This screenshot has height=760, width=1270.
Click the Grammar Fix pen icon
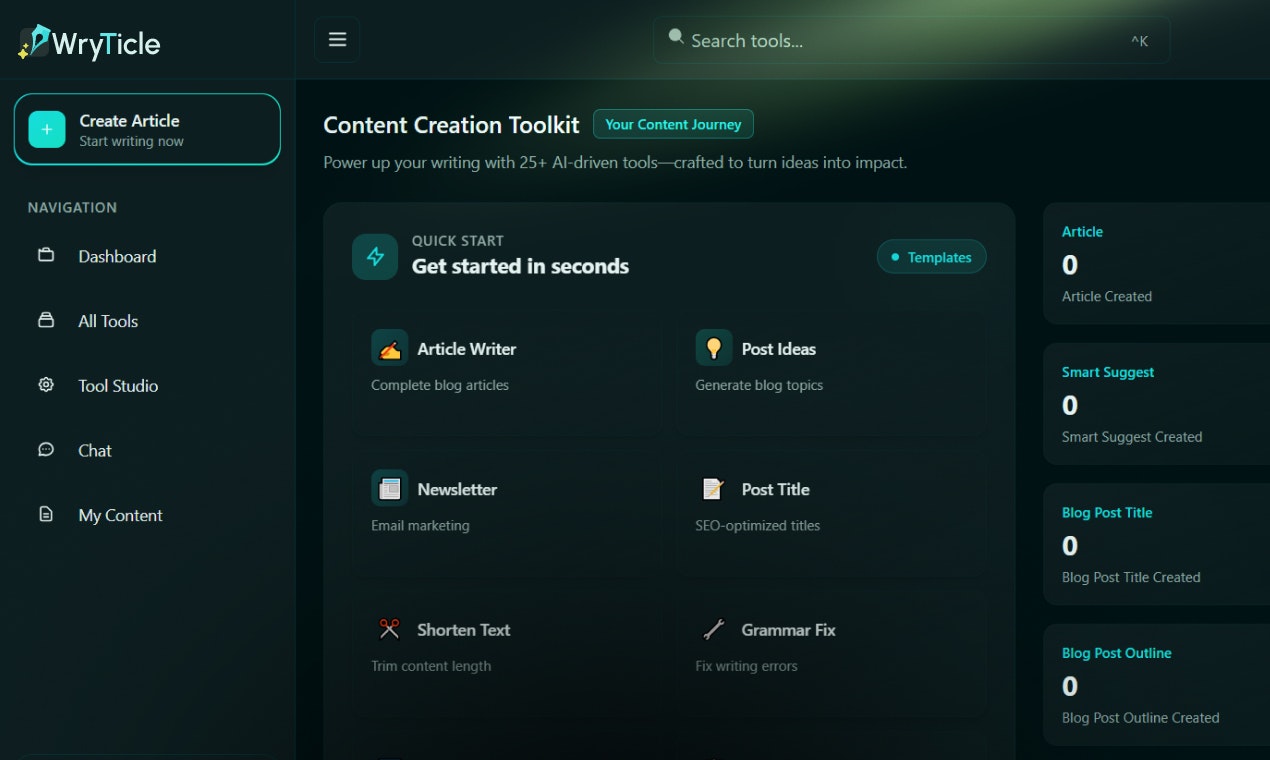pyautogui.click(x=713, y=629)
